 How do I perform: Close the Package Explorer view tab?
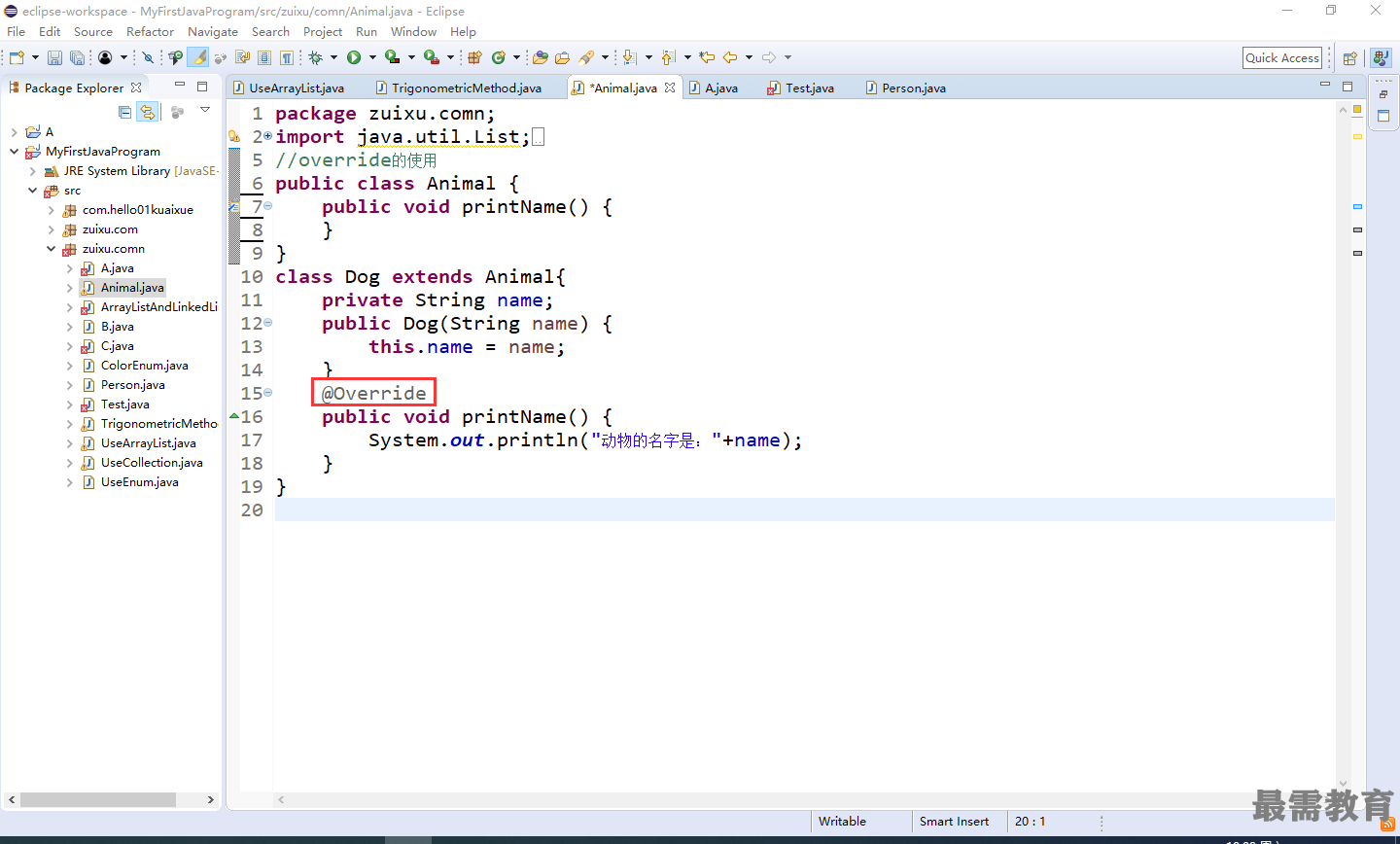coord(136,88)
